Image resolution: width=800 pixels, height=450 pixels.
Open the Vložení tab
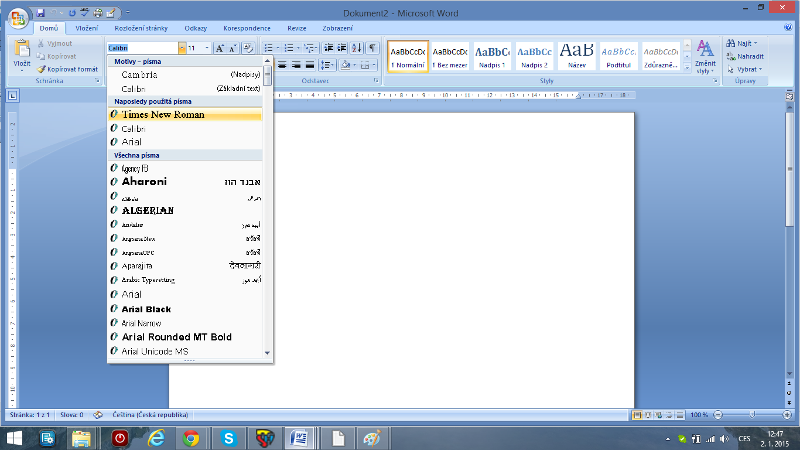tap(86, 28)
